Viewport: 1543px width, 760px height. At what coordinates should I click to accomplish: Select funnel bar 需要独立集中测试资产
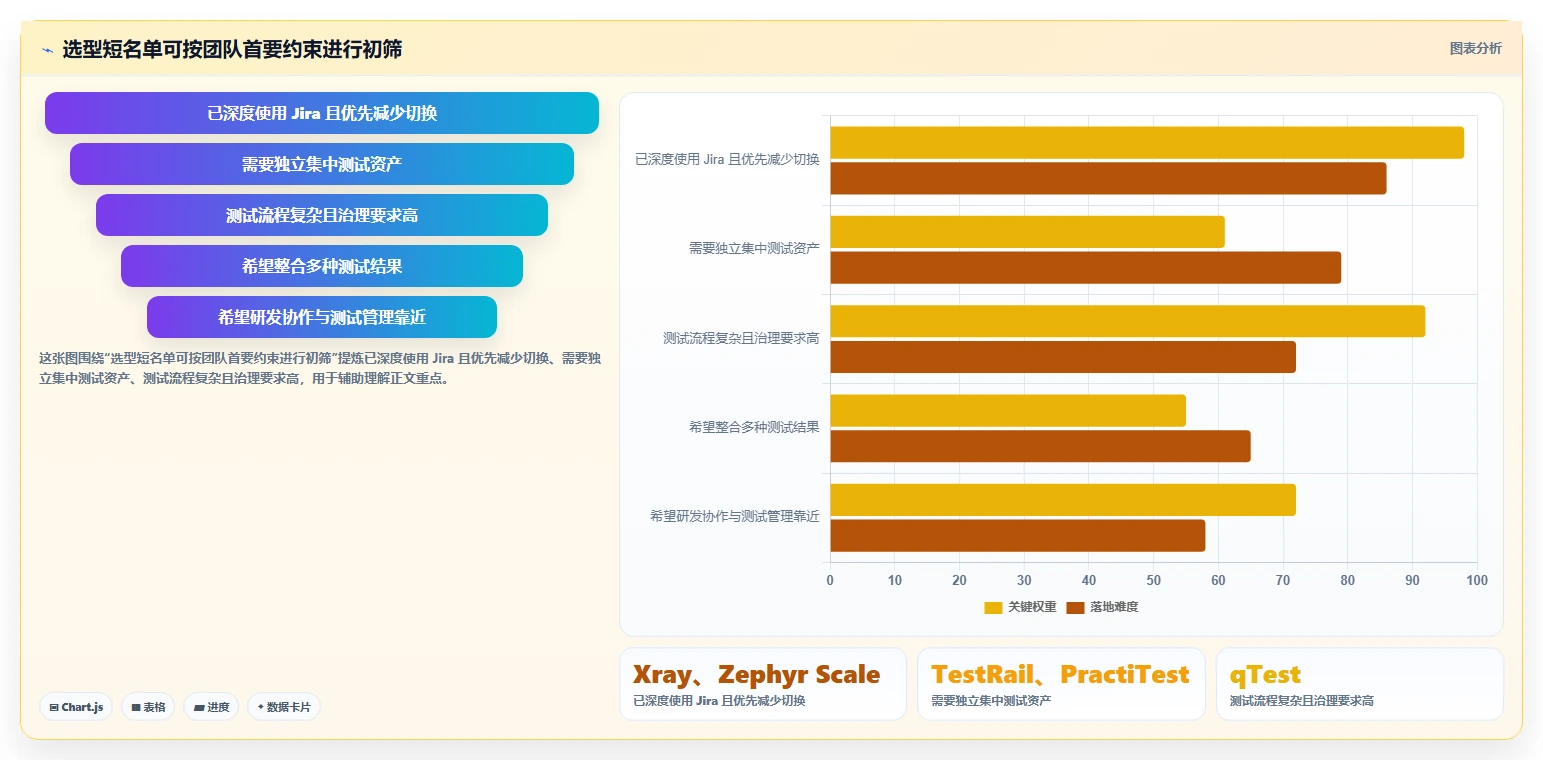(x=322, y=164)
